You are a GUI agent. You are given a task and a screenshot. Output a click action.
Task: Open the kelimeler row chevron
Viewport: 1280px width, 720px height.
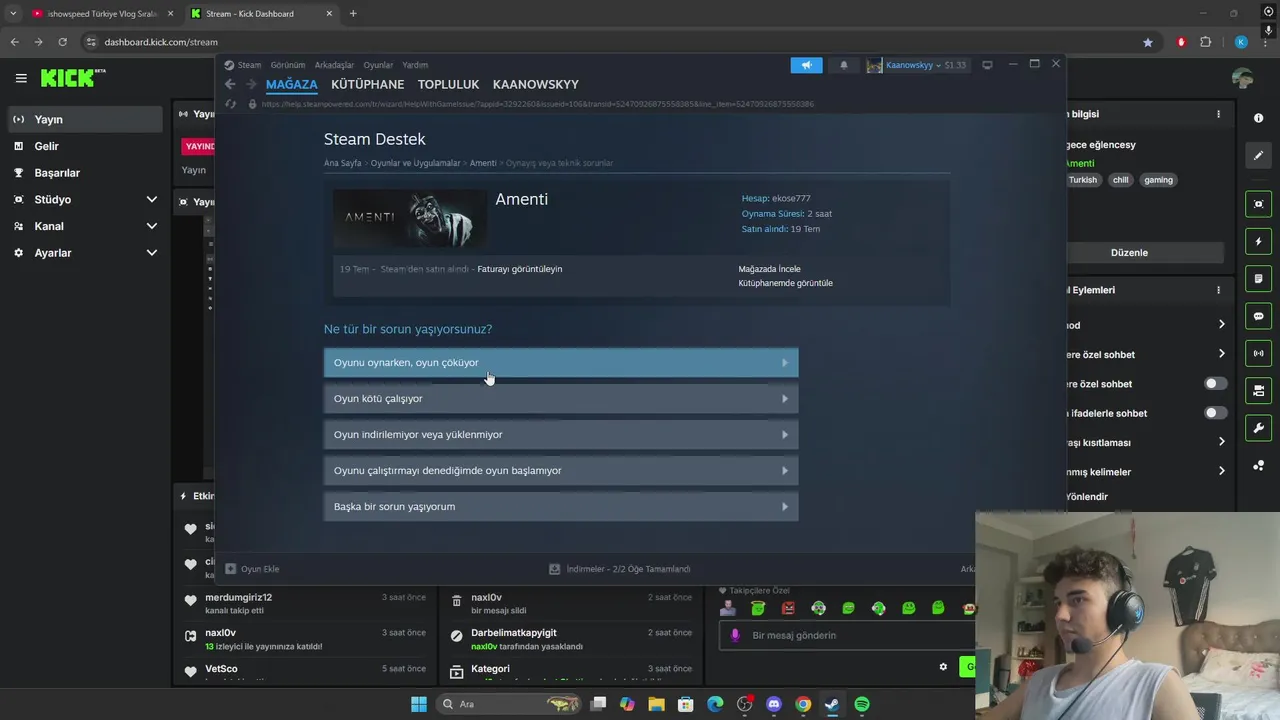1221,471
